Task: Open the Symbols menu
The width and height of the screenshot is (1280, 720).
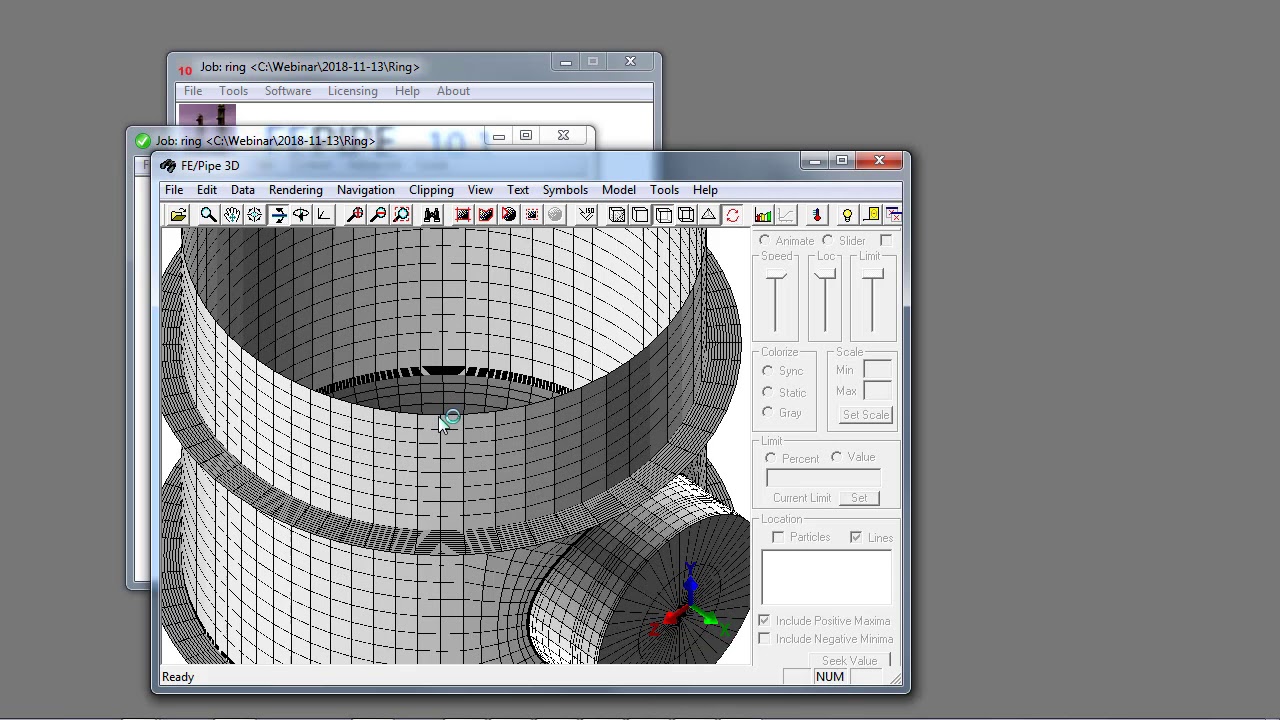Action: (x=565, y=190)
